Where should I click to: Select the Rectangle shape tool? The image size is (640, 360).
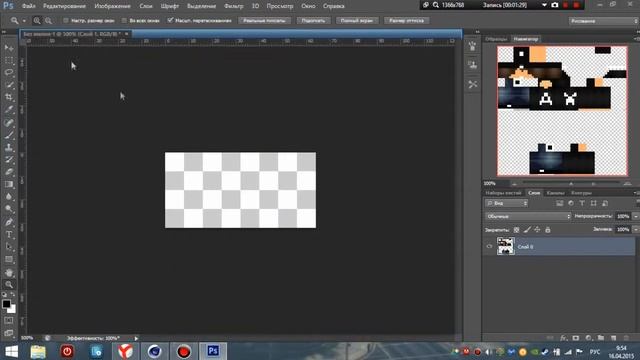point(9,260)
